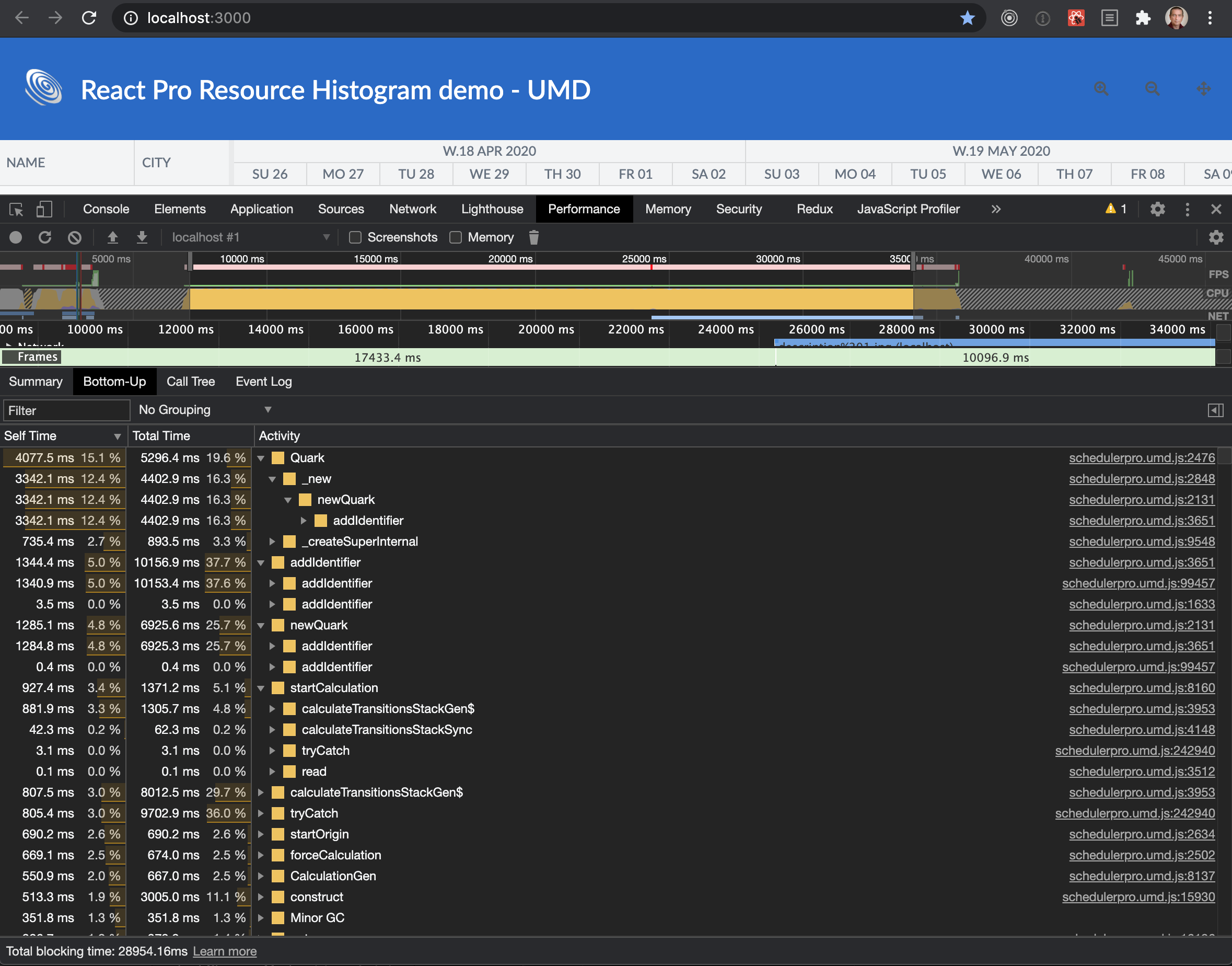The width and height of the screenshot is (1232, 966).
Task: Clear the current recording
Action: click(74, 237)
